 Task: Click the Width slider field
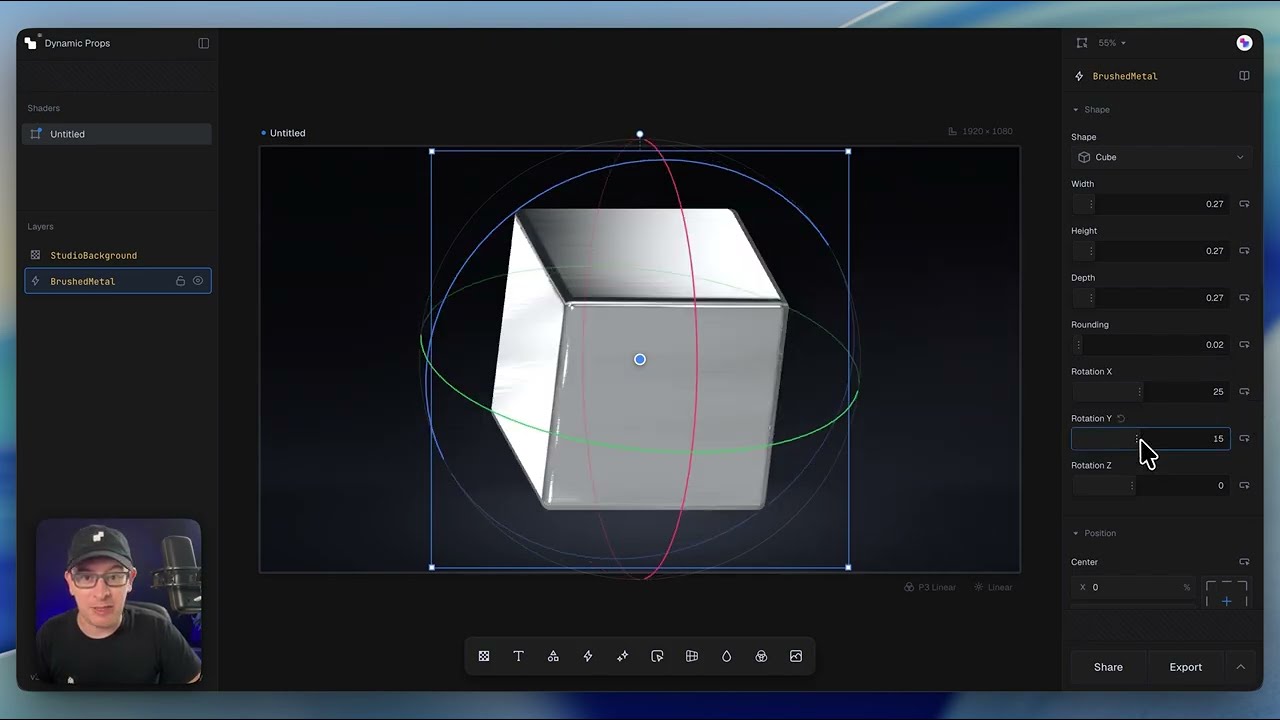pos(1150,204)
